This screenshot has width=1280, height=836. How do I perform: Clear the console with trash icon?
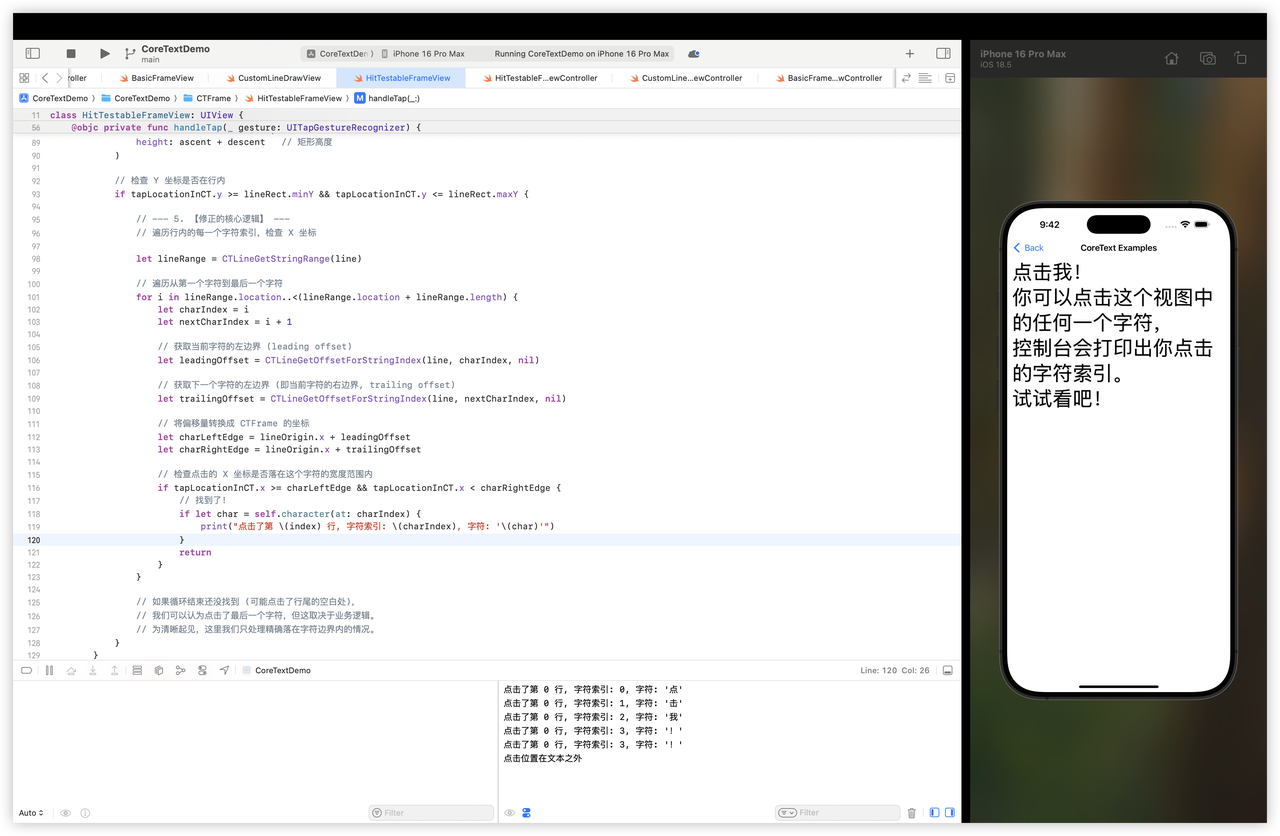(912, 813)
